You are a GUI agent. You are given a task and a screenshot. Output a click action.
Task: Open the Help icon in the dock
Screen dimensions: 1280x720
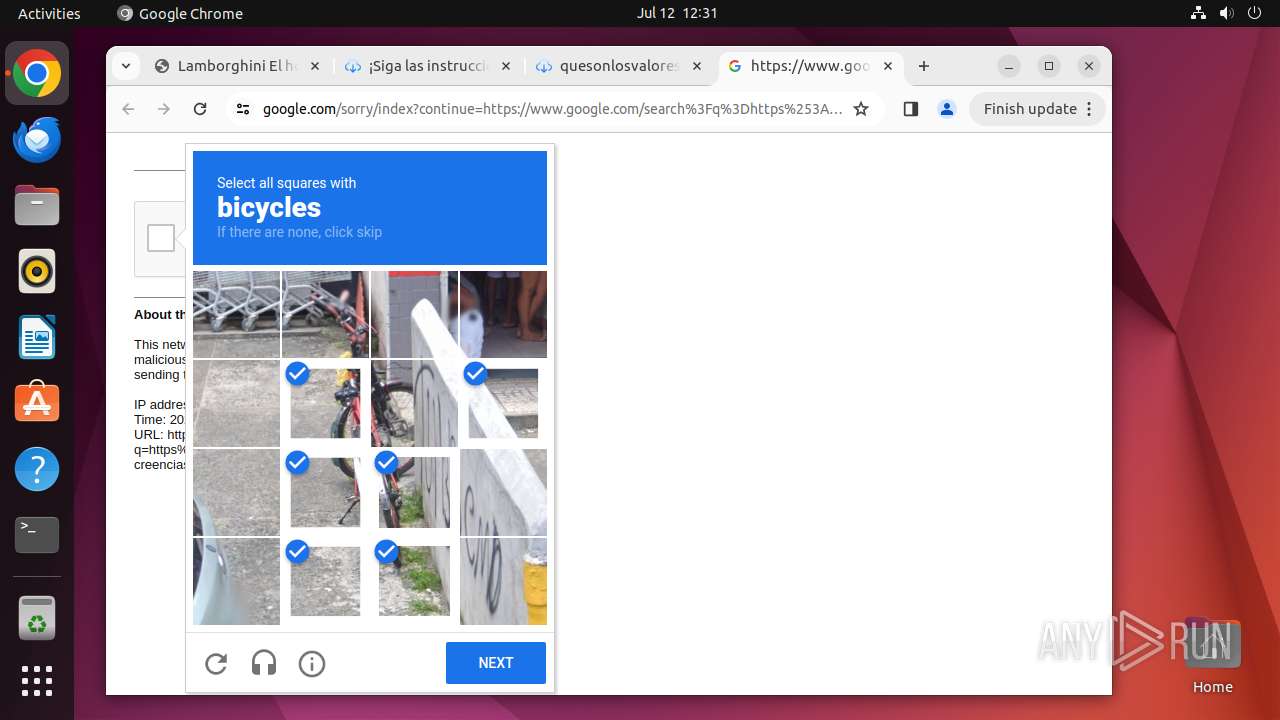pyautogui.click(x=37, y=469)
